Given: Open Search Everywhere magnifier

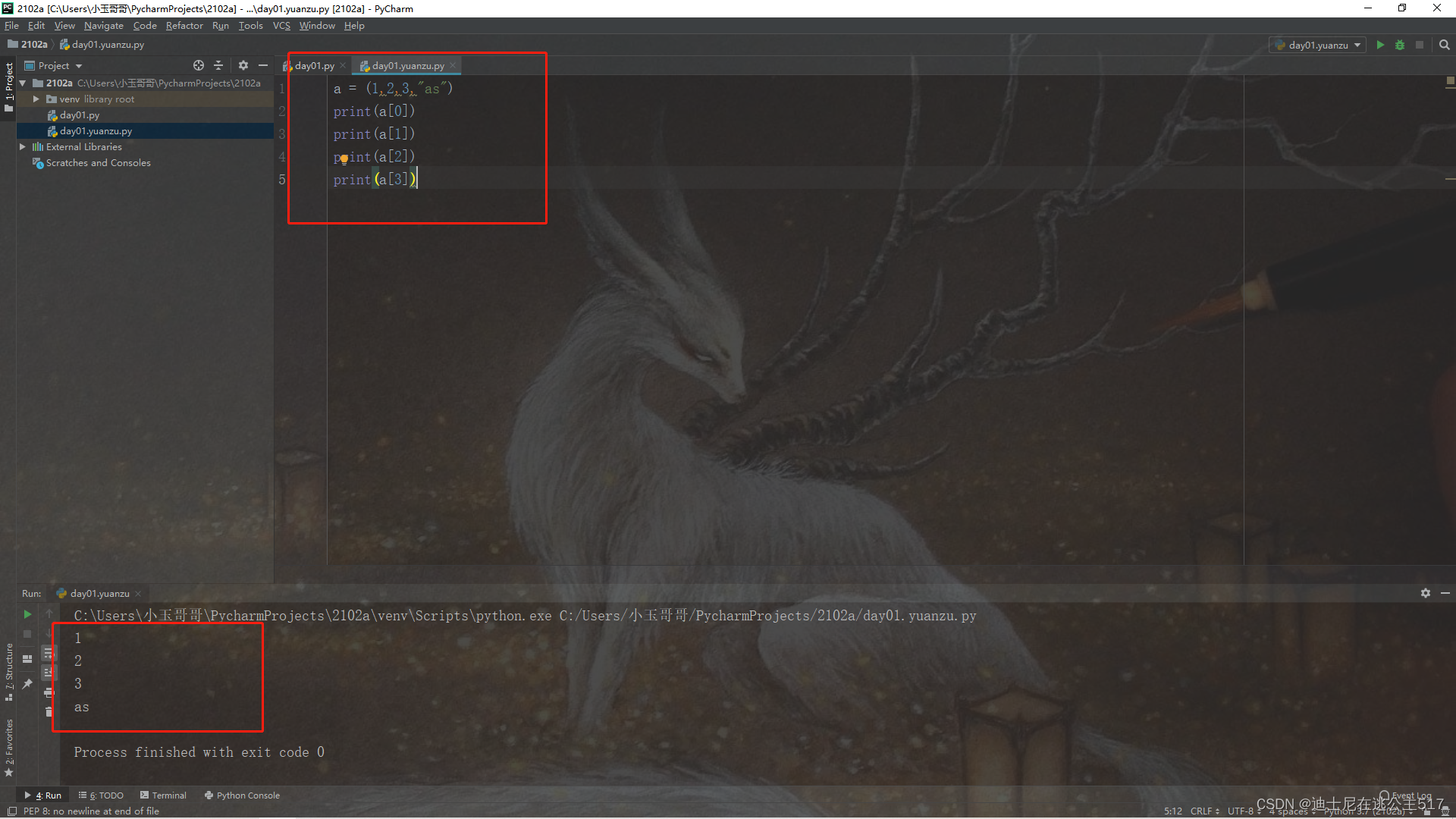Looking at the screenshot, I should tap(1445, 45).
